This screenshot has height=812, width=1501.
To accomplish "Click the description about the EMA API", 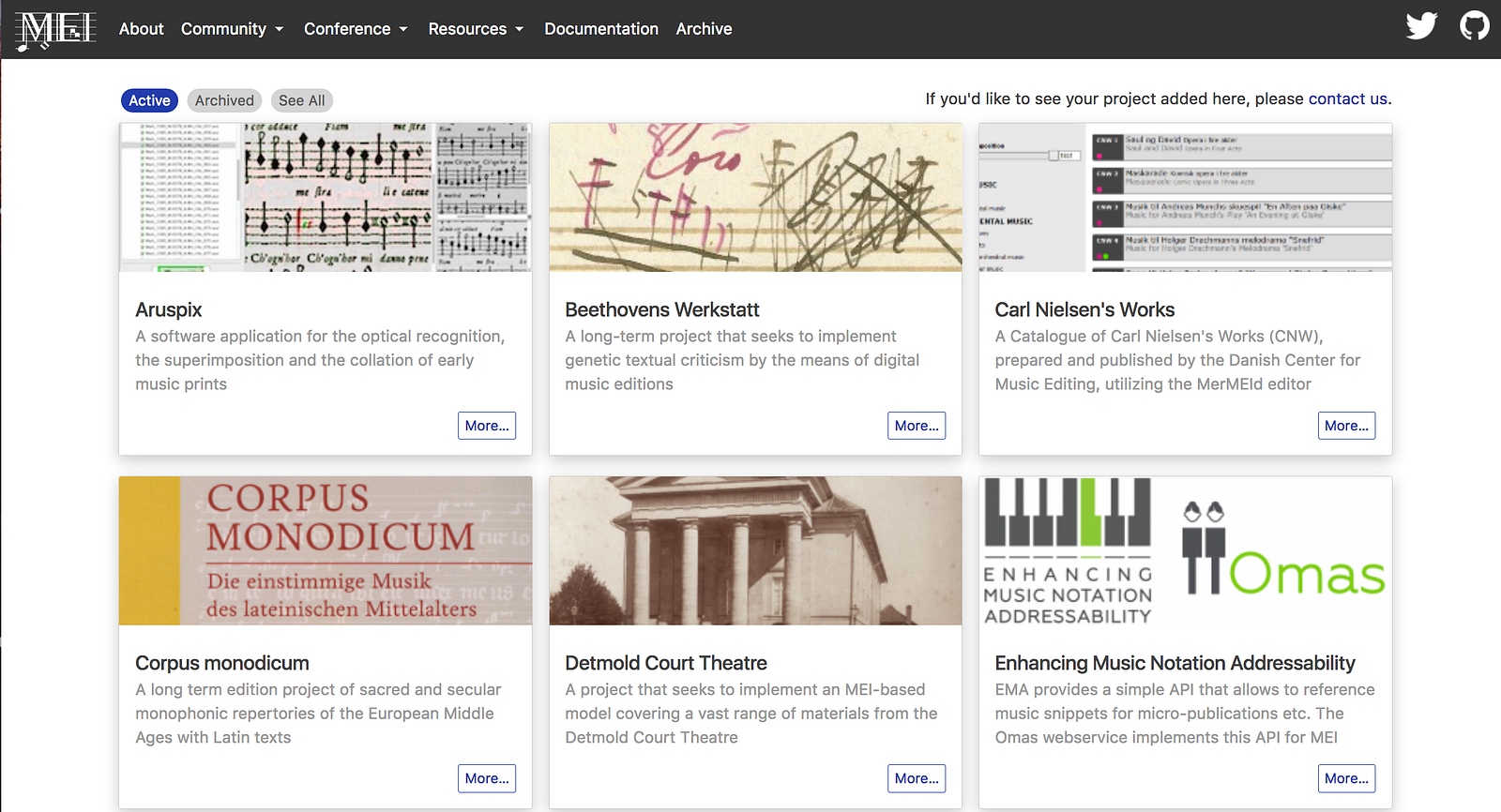I will click(1185, 714).
